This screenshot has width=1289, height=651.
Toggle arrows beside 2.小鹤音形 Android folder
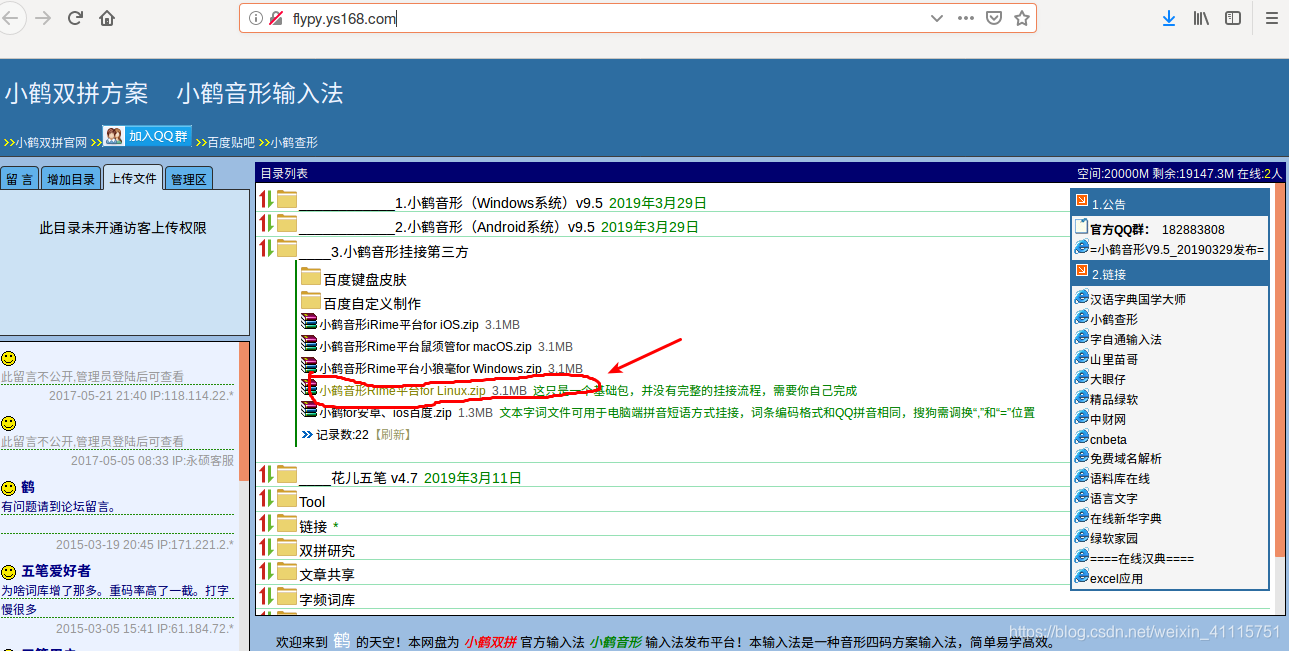click(266, 224)
